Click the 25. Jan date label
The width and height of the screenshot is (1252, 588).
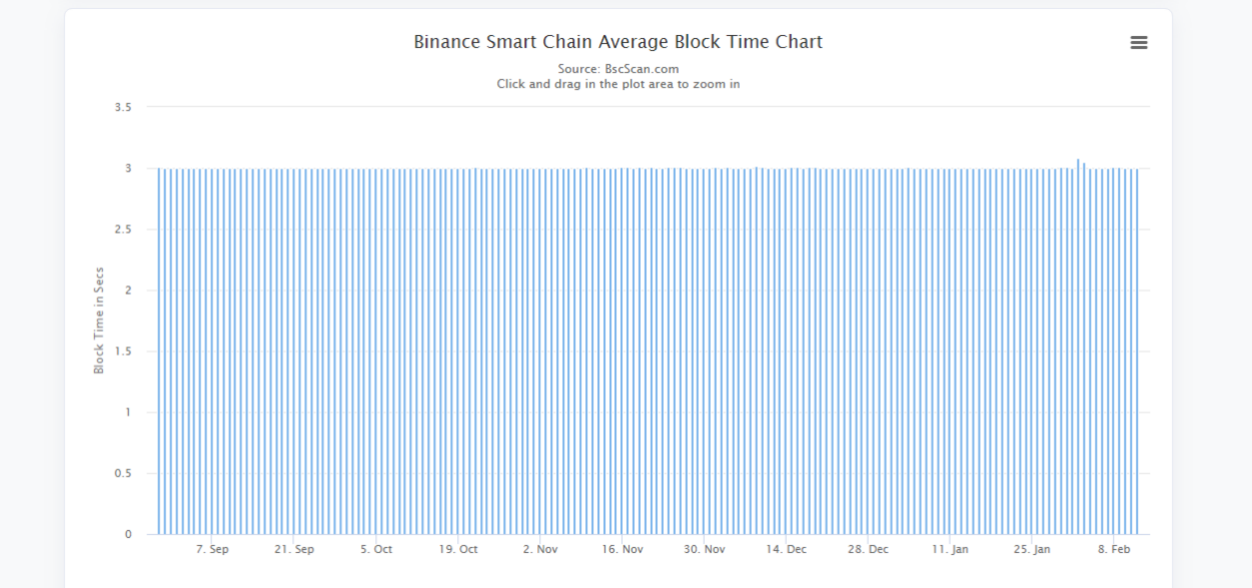(x=1032, y=550)
